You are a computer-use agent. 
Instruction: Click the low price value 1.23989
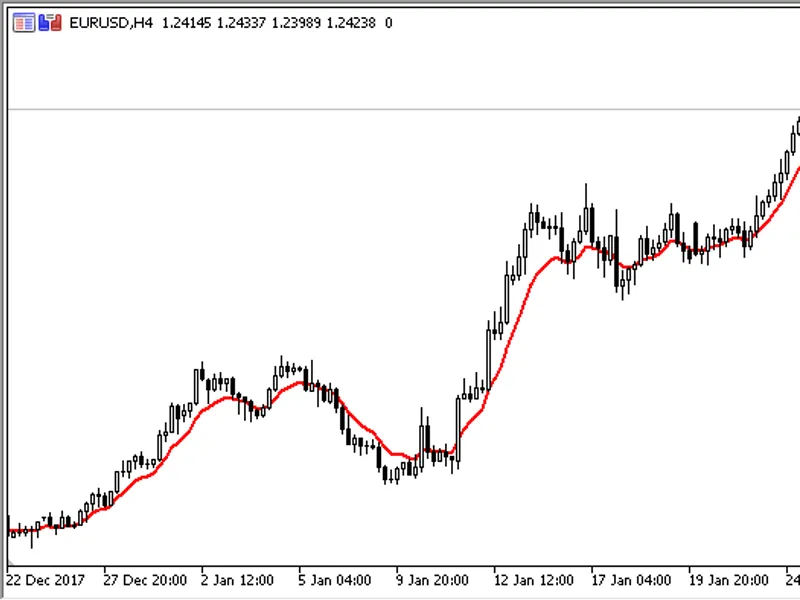tap(296, 23)
